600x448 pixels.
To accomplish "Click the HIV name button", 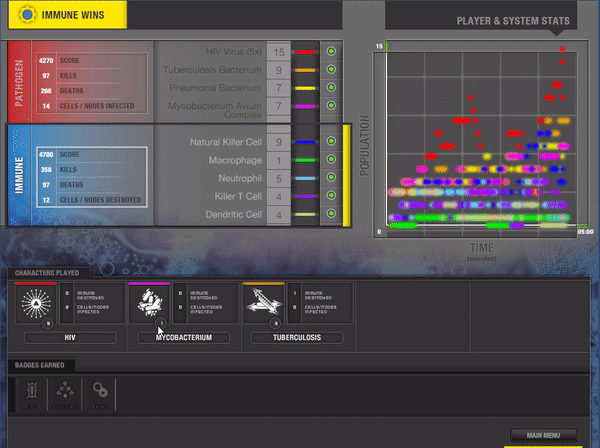I will 70,337.
